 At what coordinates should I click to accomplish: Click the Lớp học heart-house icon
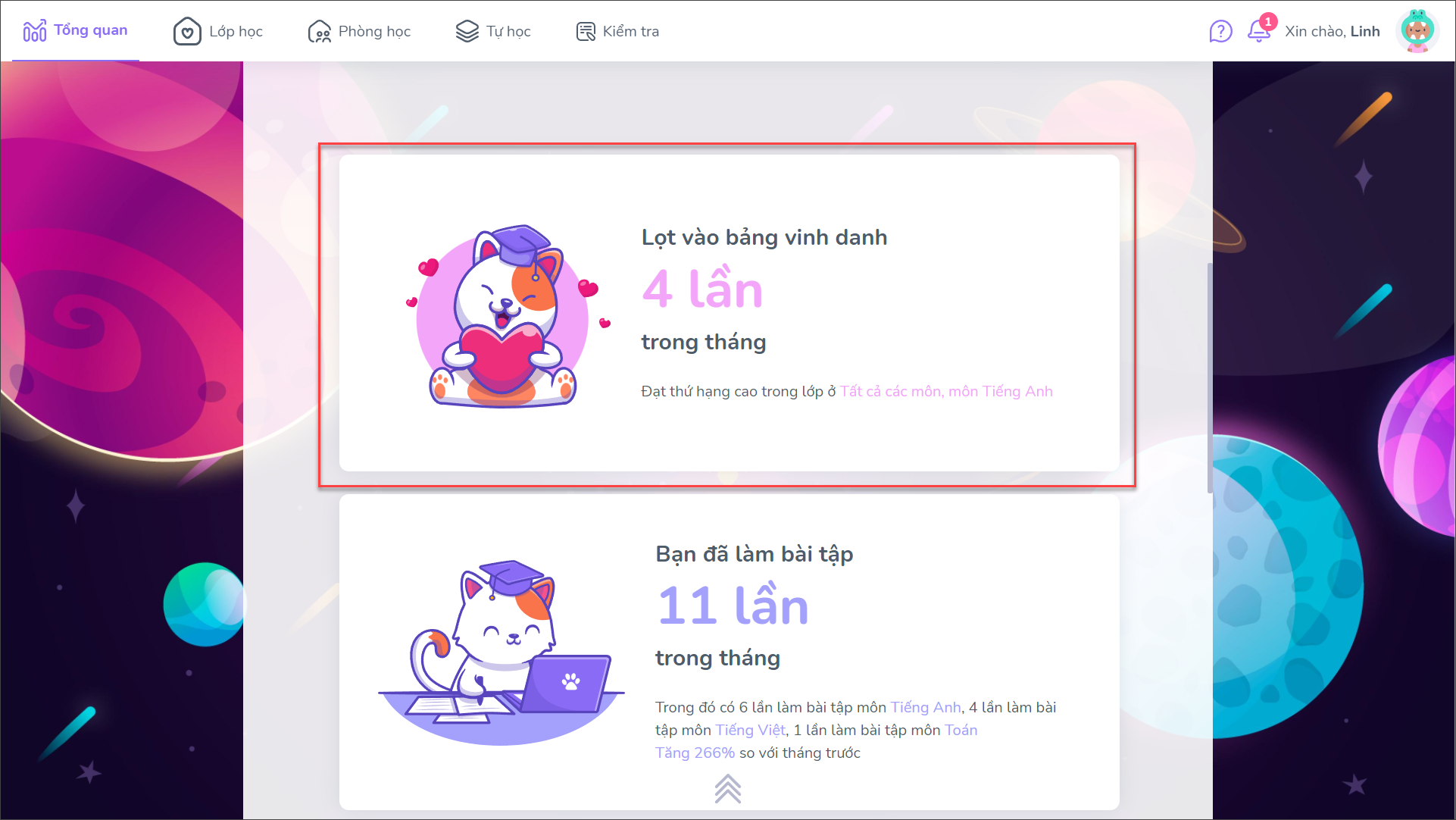pos(187,32)
